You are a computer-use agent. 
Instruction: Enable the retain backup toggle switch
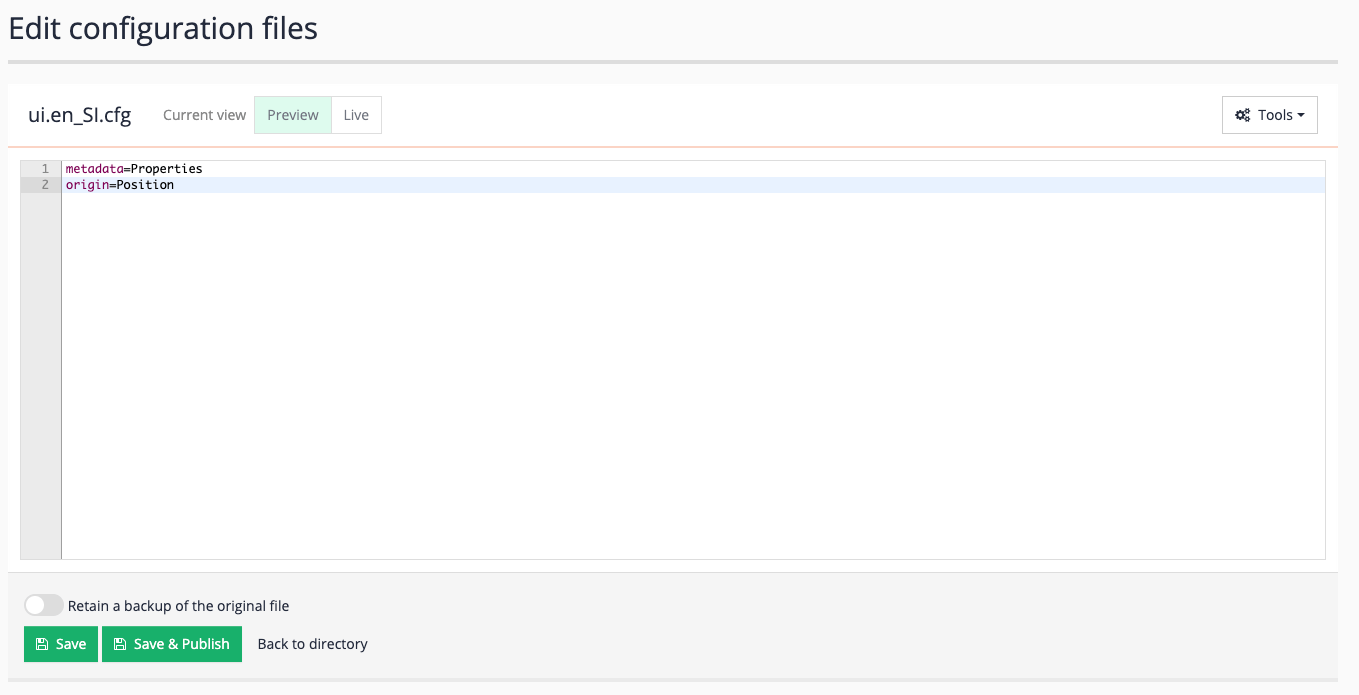coord(44,605)
